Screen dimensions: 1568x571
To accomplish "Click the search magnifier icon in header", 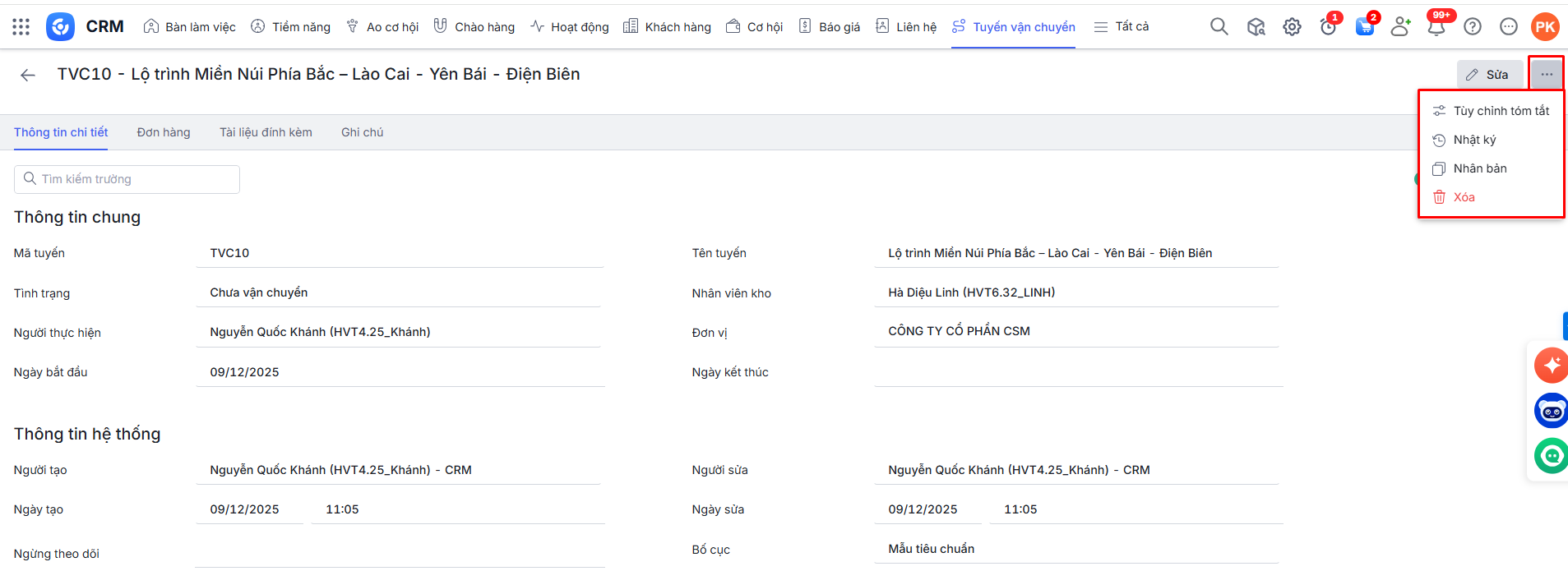I will coord(1219,27).
